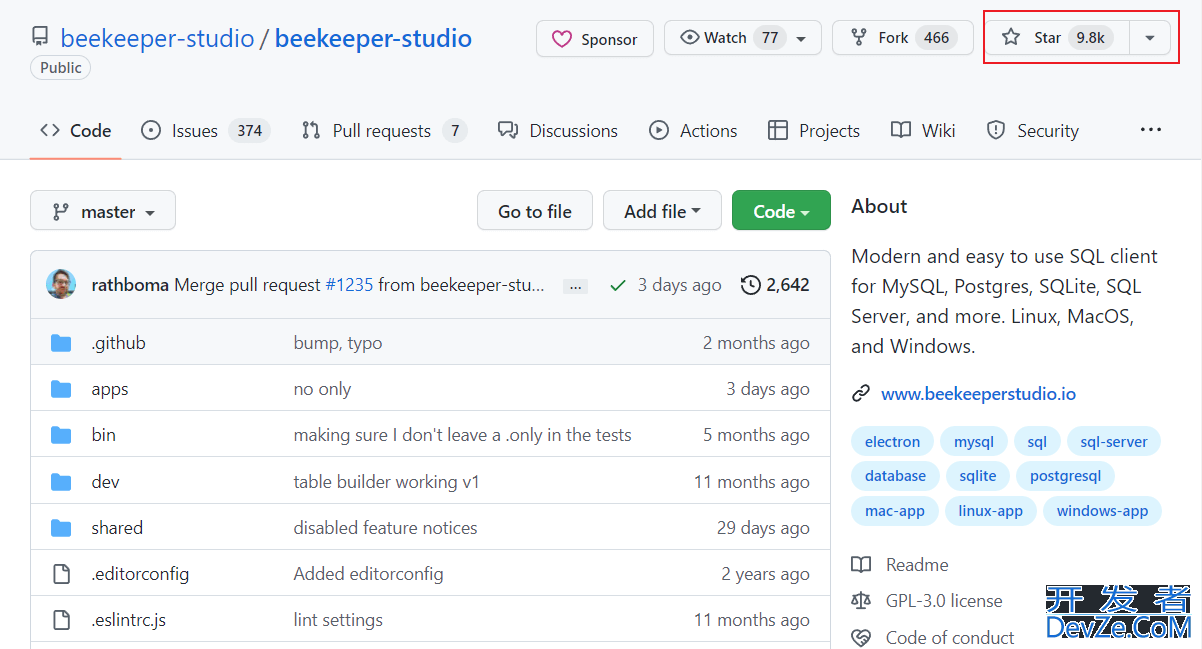
Task: Open the Pull requests tab
Action: coord(383,131)
